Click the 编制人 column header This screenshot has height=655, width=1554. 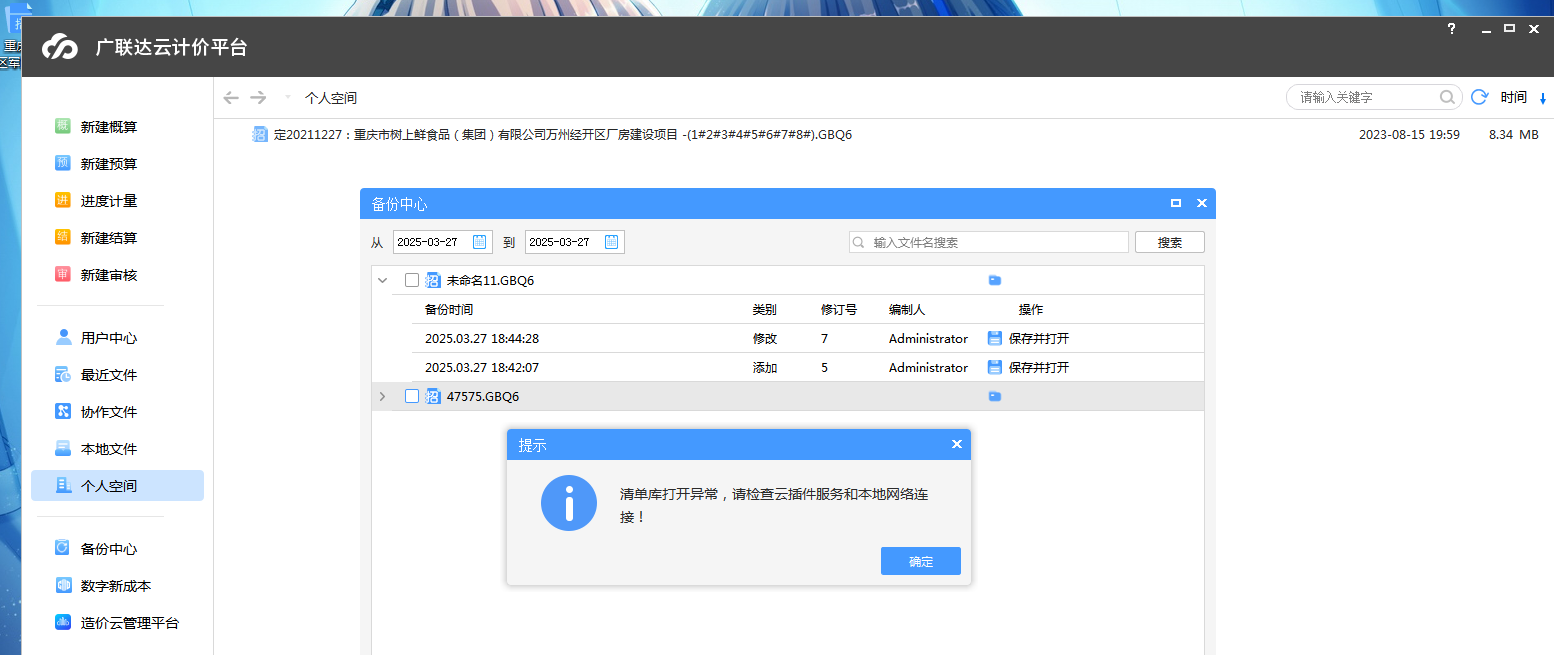click(x=907, y=309)
